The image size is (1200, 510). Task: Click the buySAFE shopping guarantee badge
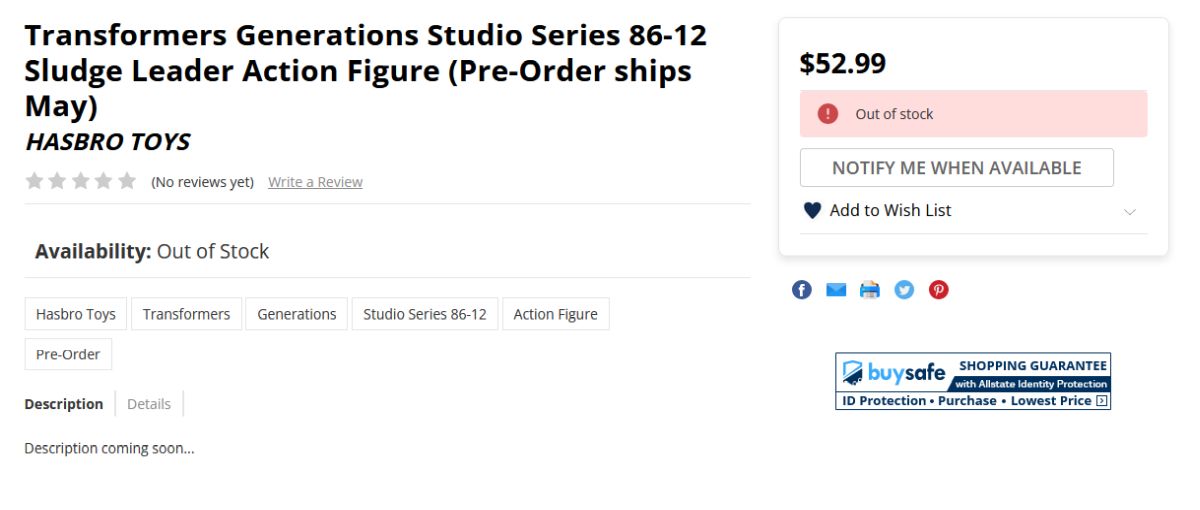pos(973,381)
